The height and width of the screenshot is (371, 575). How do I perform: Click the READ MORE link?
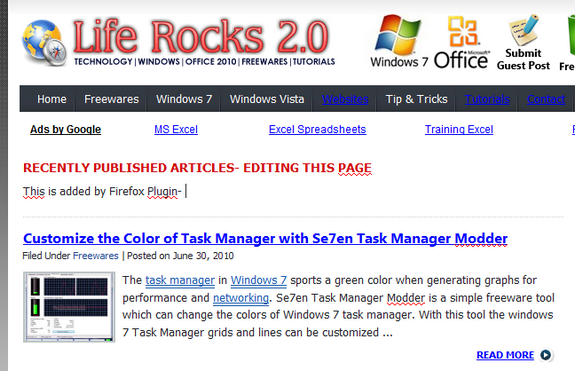pos(505,355)
